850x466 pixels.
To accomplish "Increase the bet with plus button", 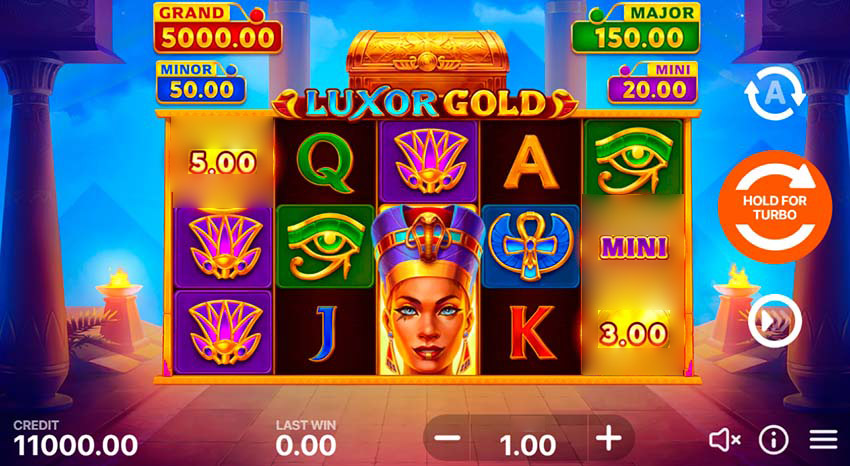I will click(608, 438).
